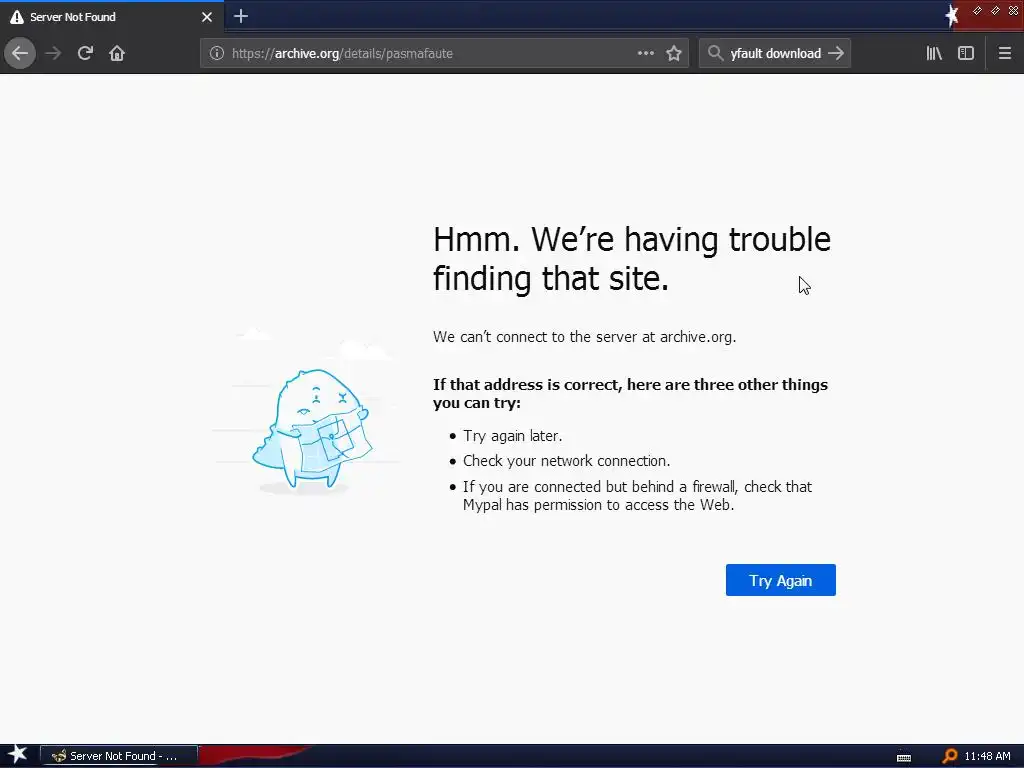Open the star start menu in taskbar

18,755
